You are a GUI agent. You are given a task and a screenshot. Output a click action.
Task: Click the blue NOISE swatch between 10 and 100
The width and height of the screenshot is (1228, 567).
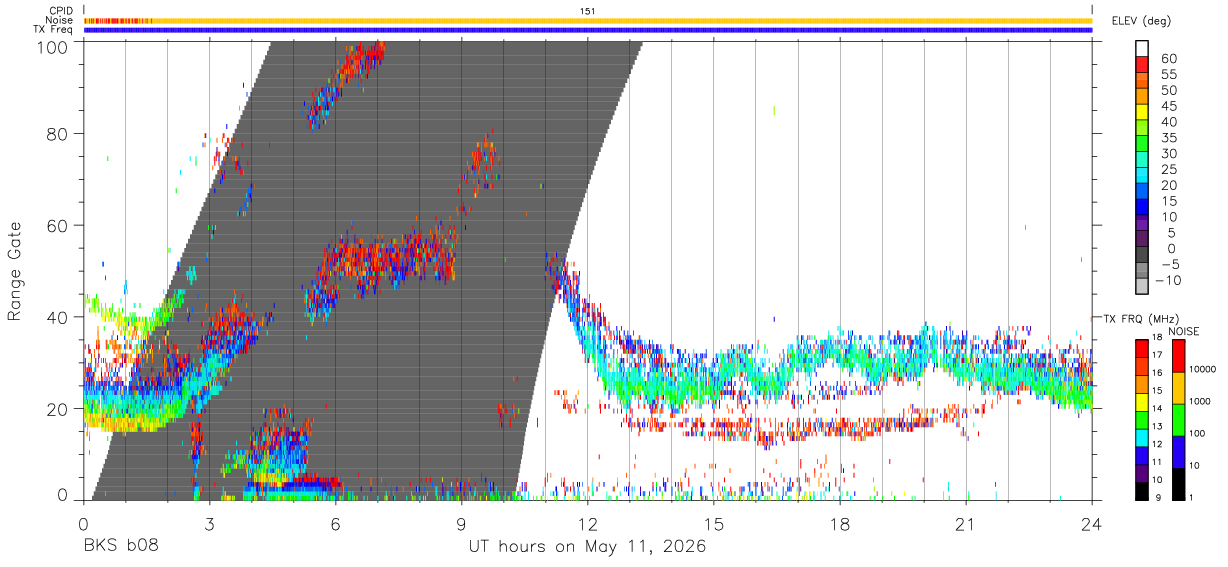[1177, 451]
